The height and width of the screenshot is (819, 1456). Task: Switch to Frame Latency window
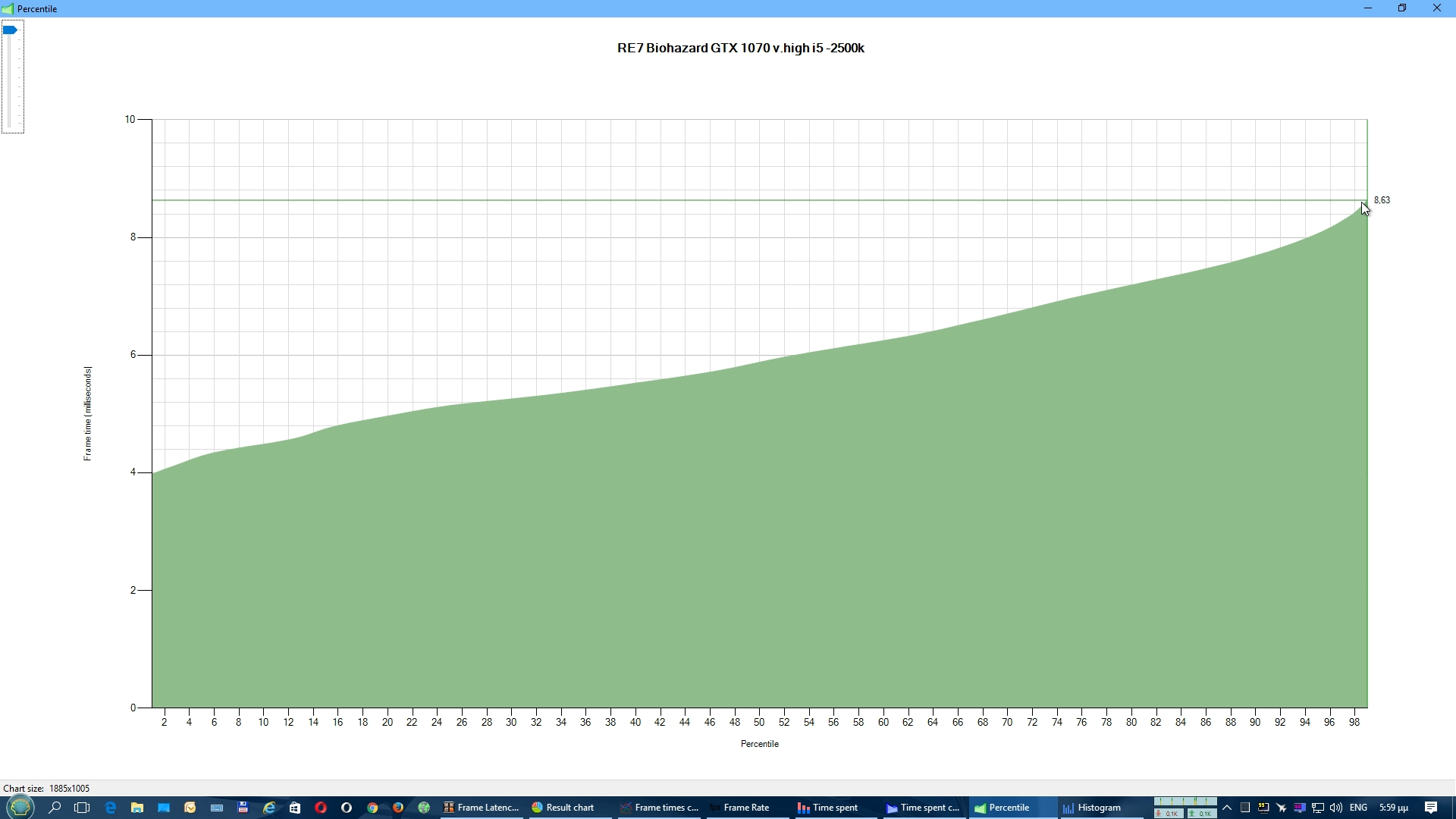482,808
